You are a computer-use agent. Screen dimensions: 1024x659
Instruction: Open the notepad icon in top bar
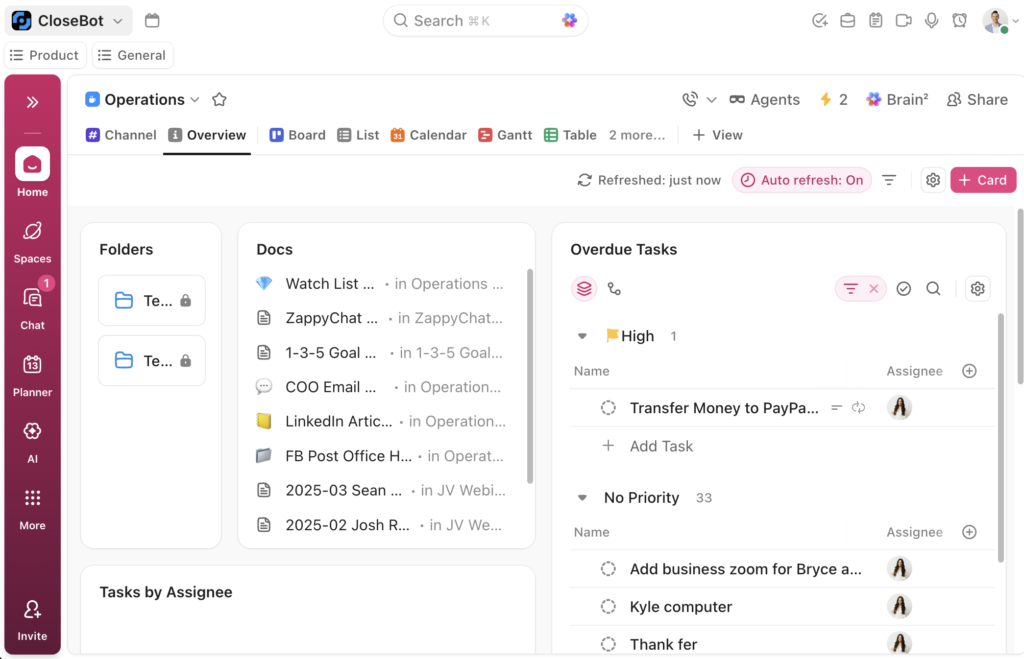point(876,20)
